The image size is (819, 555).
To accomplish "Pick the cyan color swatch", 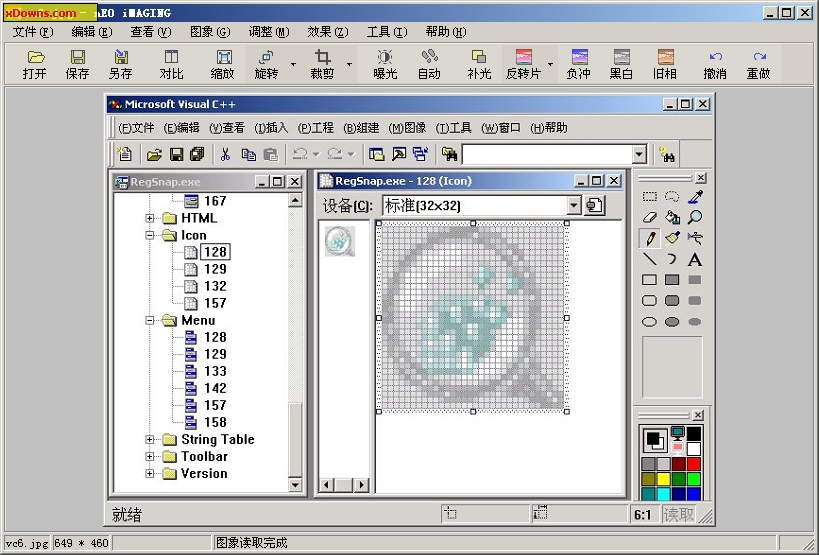I will [664, 493].
